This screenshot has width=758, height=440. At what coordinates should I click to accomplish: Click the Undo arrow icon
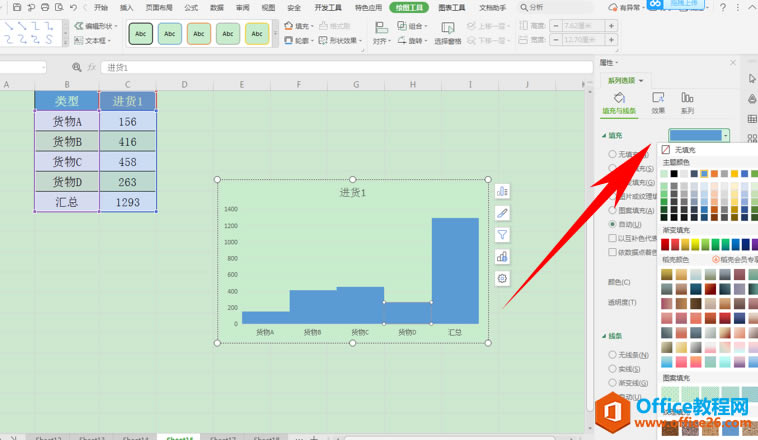tap(73, 7)
